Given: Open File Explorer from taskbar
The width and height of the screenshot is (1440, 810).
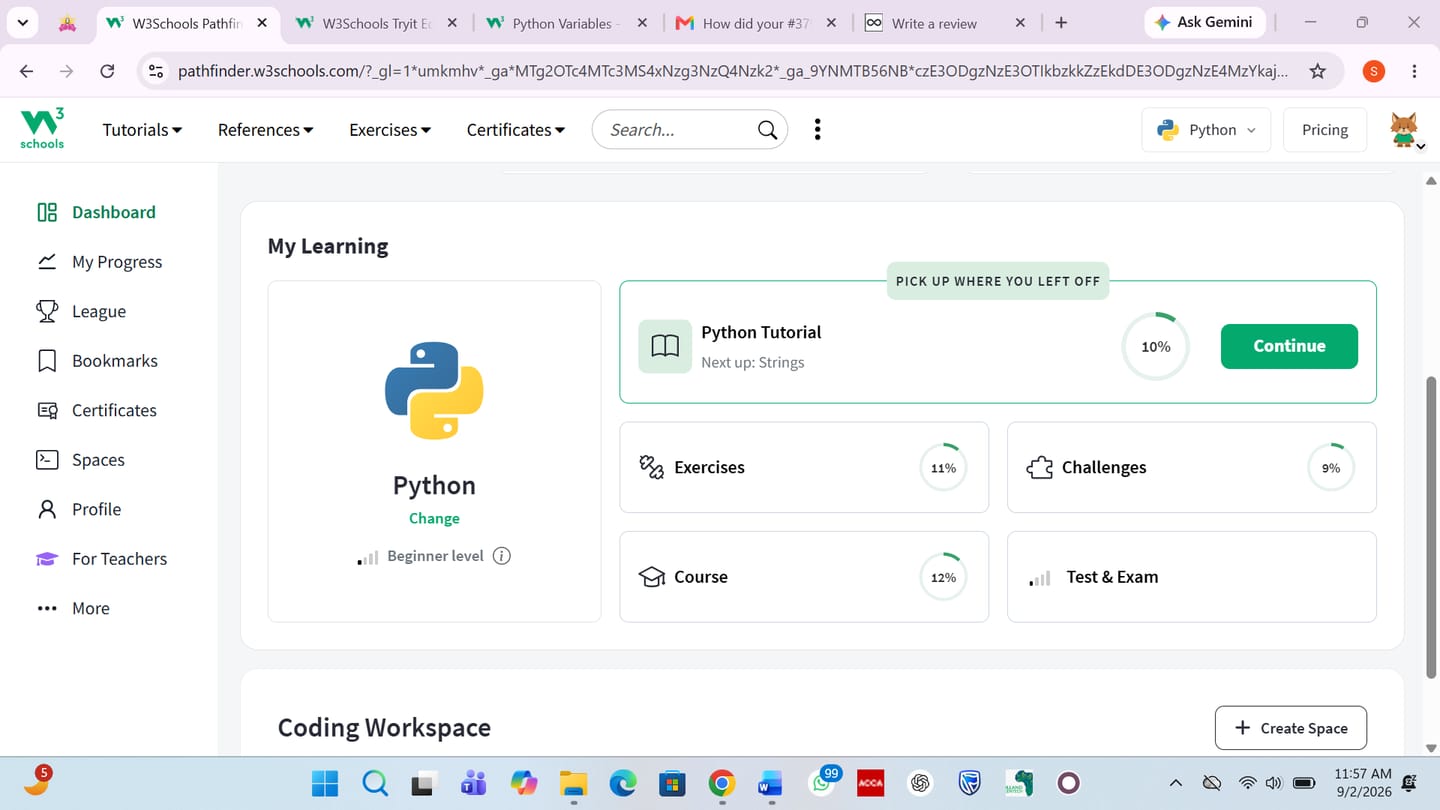Looking at the screenshot, I should click(x=573, y=783).
